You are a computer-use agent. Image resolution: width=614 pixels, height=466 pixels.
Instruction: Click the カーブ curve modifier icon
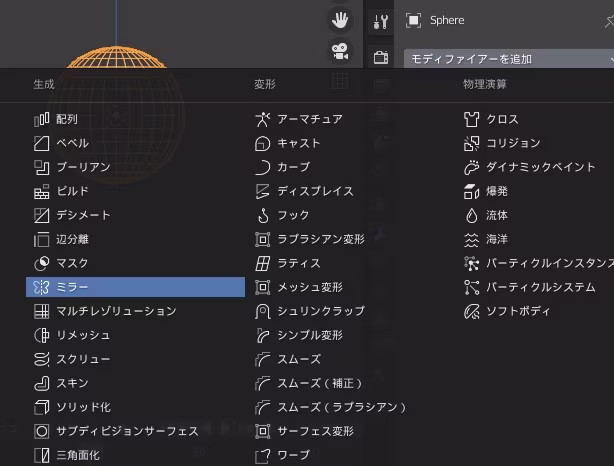coord(262,168)
